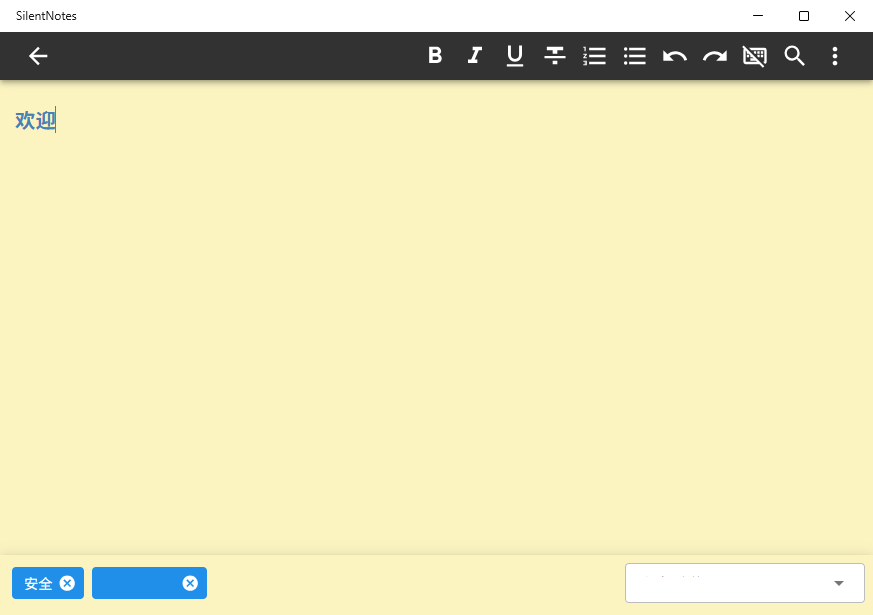Screen dimensions: 873x615
Task: Redo the last undone edit
Action: click(715, 56)
